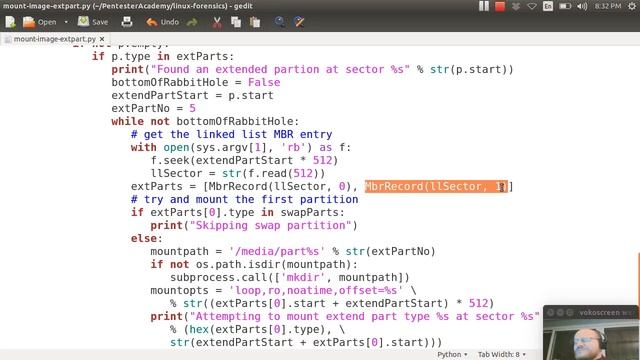Close the mount-image-extpart.py tab
The height and width of the screenshot is (360, 640).
[x=102, y=39]
